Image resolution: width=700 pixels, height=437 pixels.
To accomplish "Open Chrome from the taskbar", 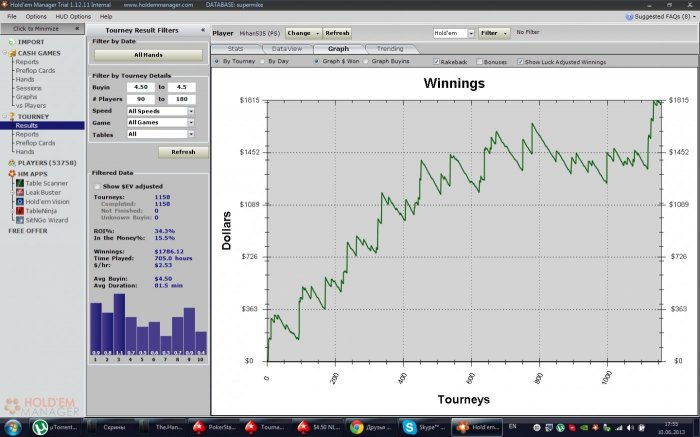I will (371, 427).
